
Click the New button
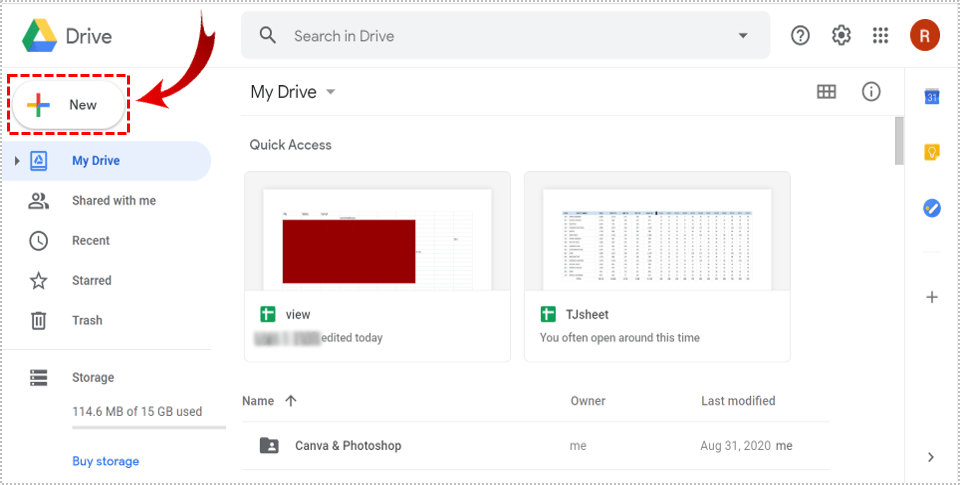click(x=68, y=105)
